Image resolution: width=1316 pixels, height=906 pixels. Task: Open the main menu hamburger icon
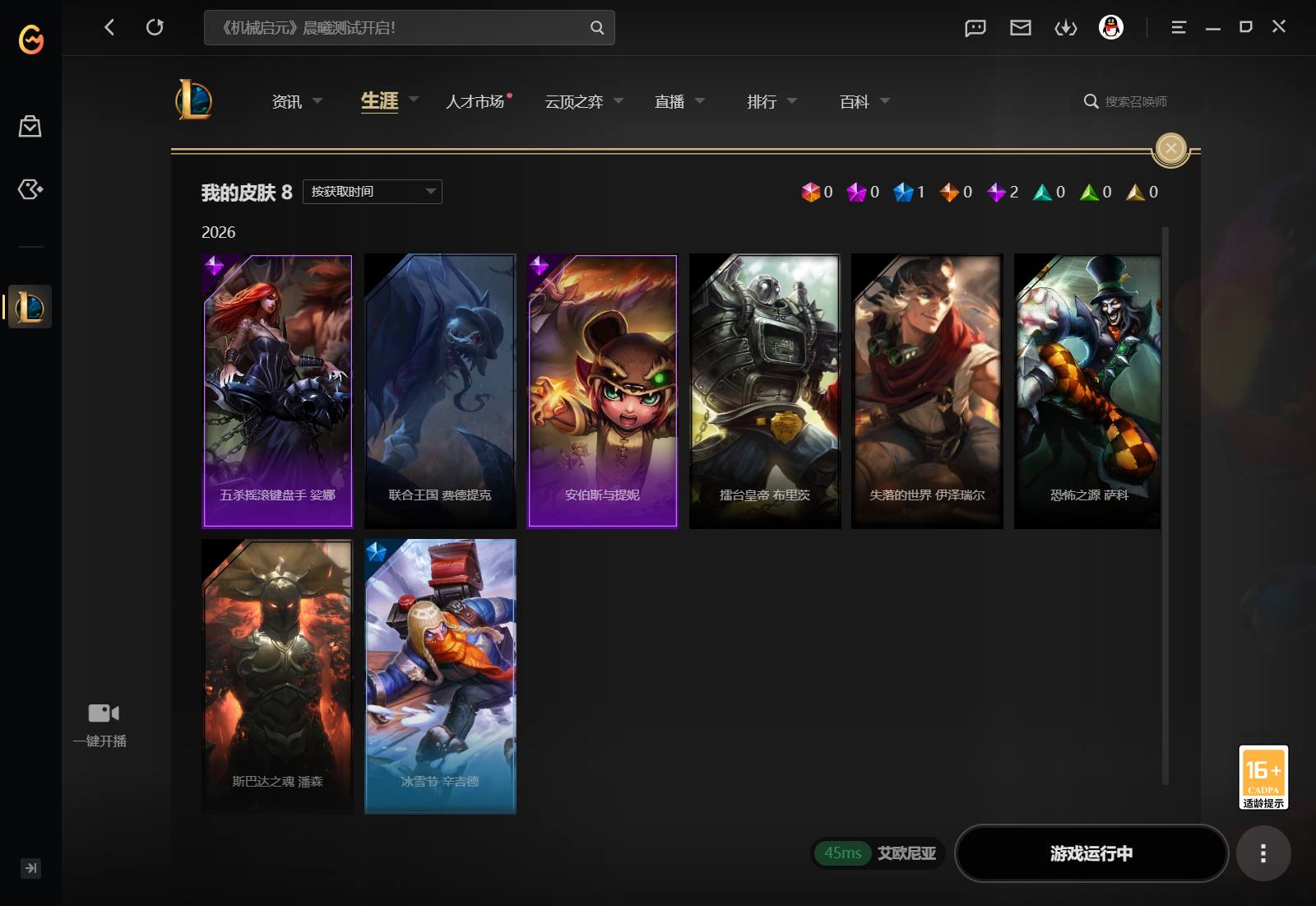1179,28
